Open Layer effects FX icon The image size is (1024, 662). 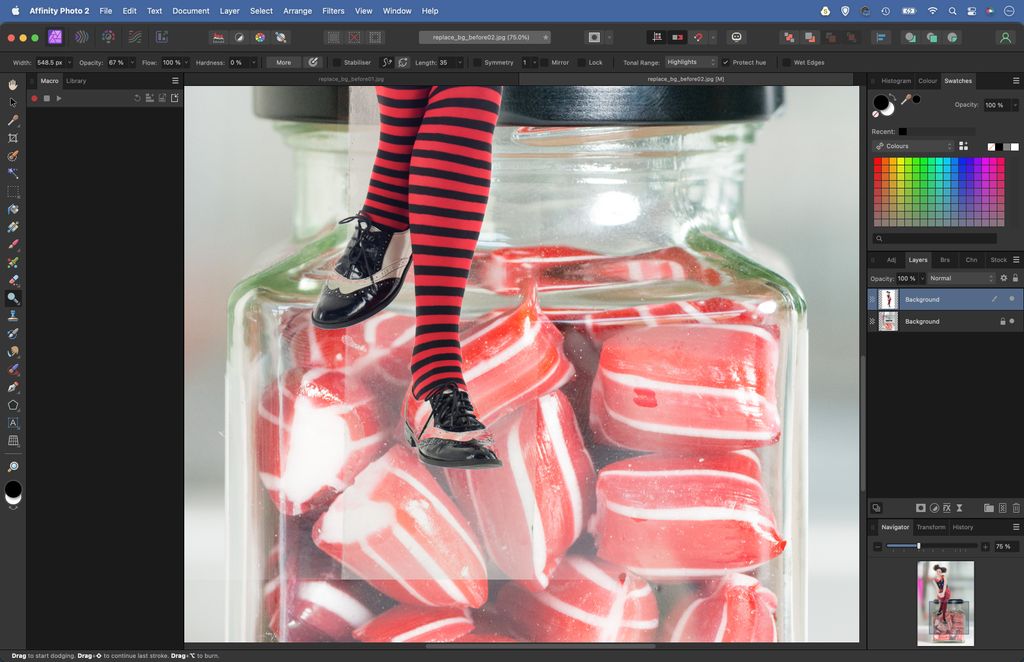(947, 508)
